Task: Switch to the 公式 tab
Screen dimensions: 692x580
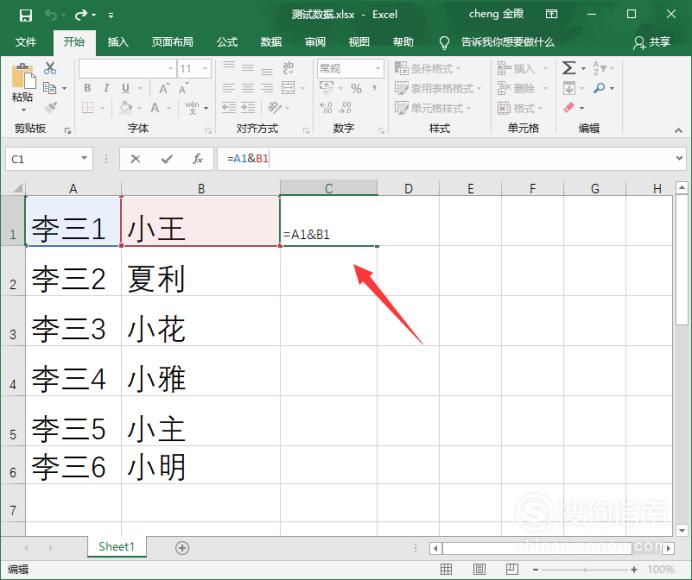Action: (x=227, y=42)
